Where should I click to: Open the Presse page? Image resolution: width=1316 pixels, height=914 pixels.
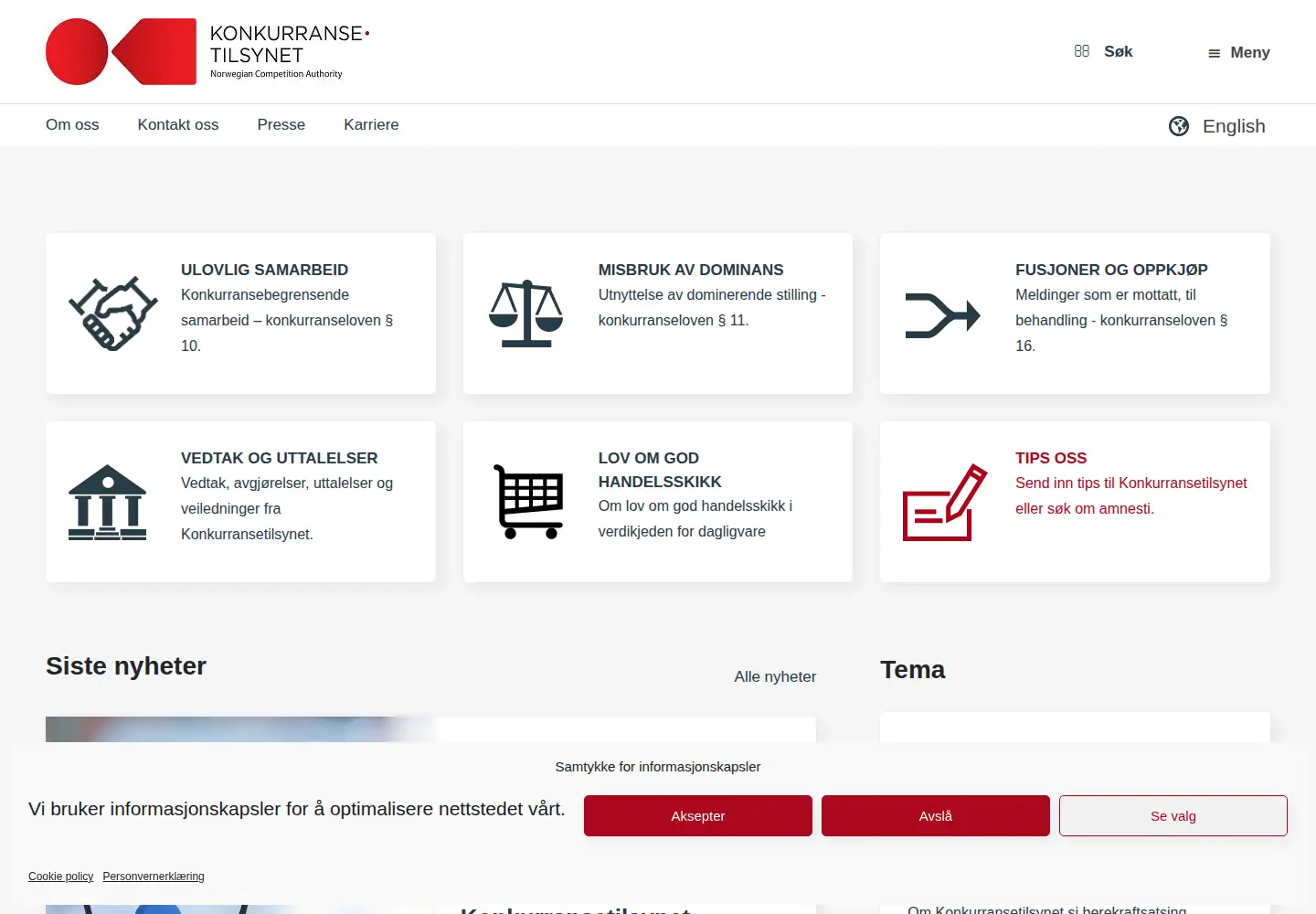point(281,125)
